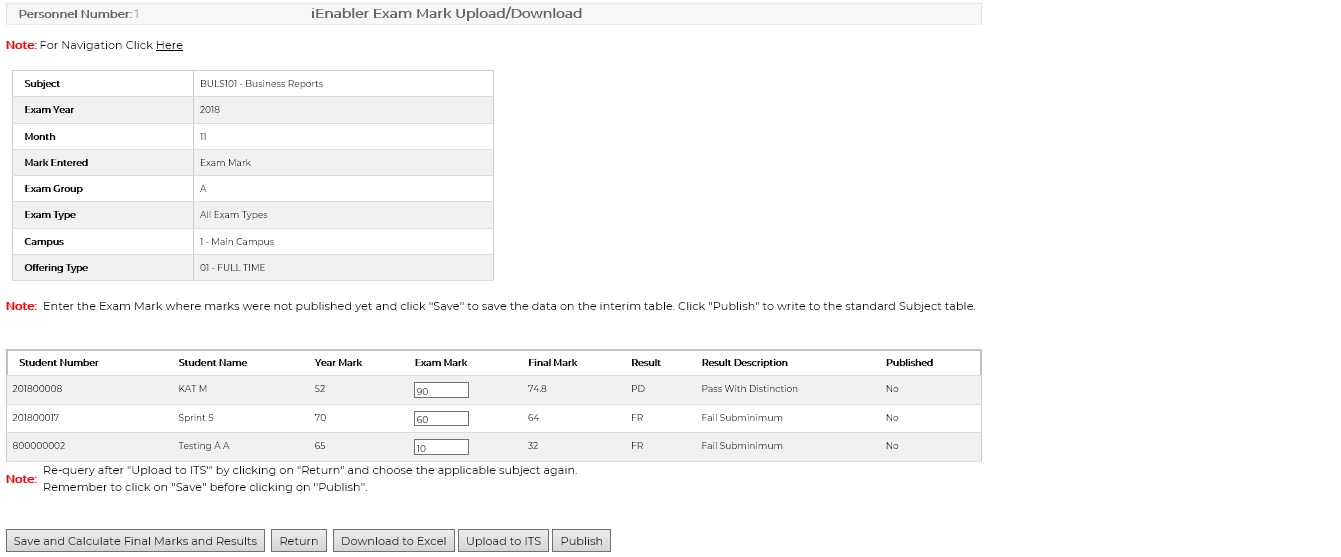Click the 'Here' navigation link

pyautogui.click(x=169, y=45)
